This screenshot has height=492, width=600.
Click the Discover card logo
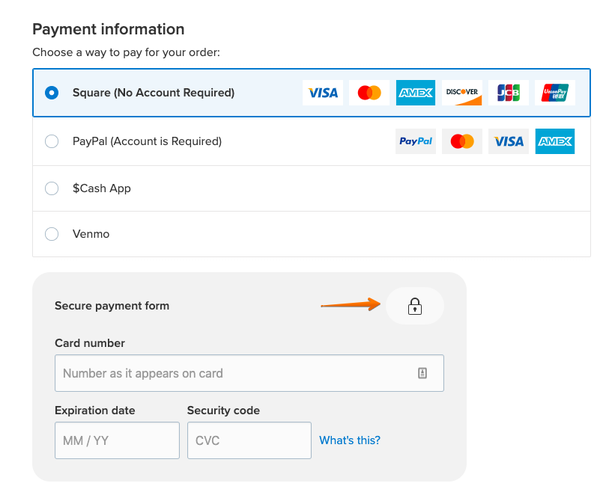(x=462, y=93)
